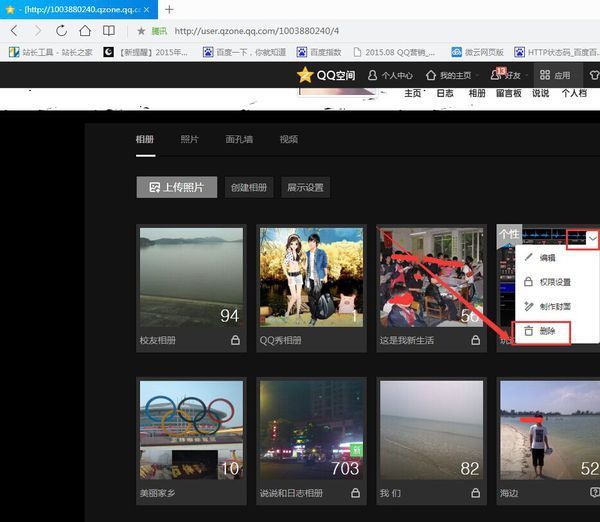Reload the page with the refresh icon

pos(61,31)
